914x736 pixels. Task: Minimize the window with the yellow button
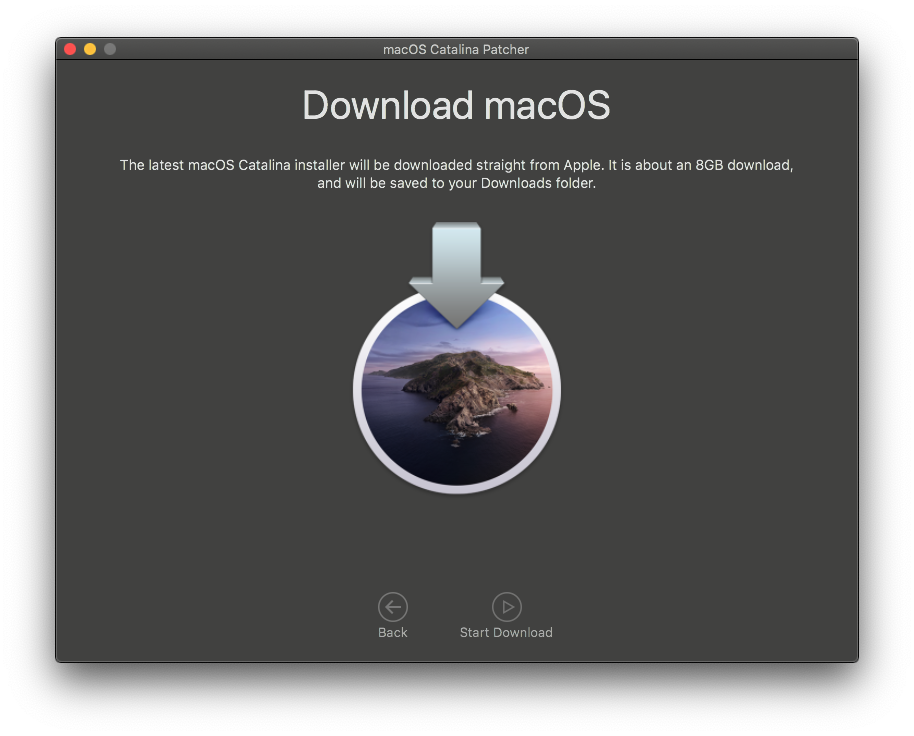click(90, 49)
